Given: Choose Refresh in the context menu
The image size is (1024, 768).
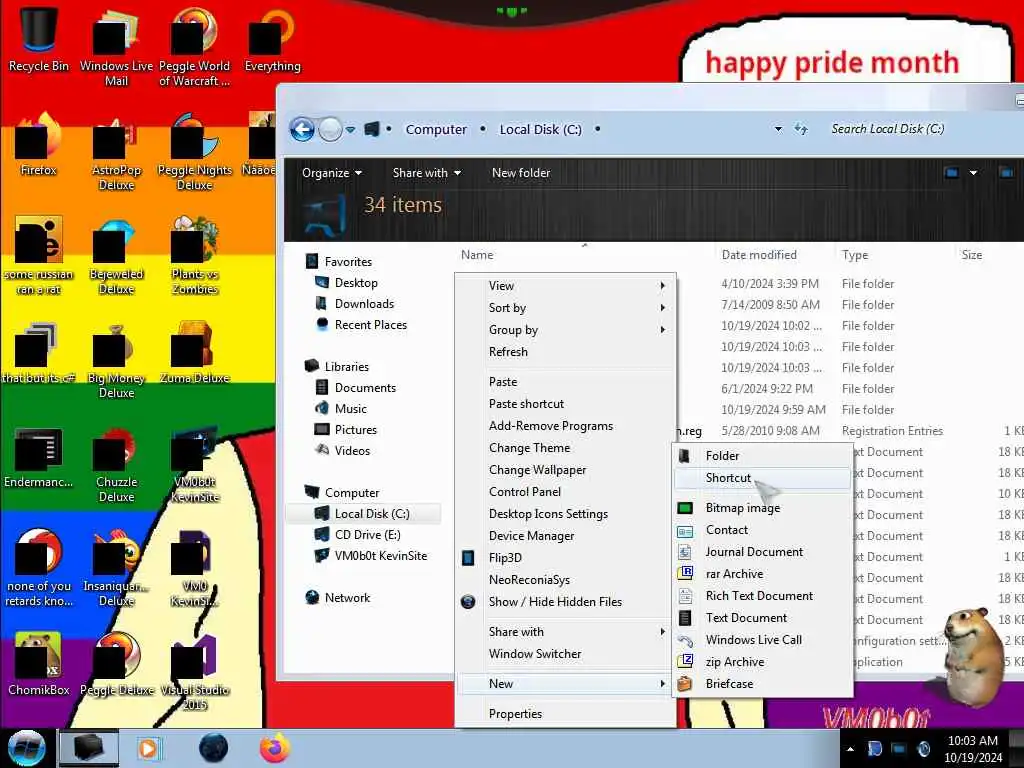Looking at the screenshot, I should click(x=565, y=352).
